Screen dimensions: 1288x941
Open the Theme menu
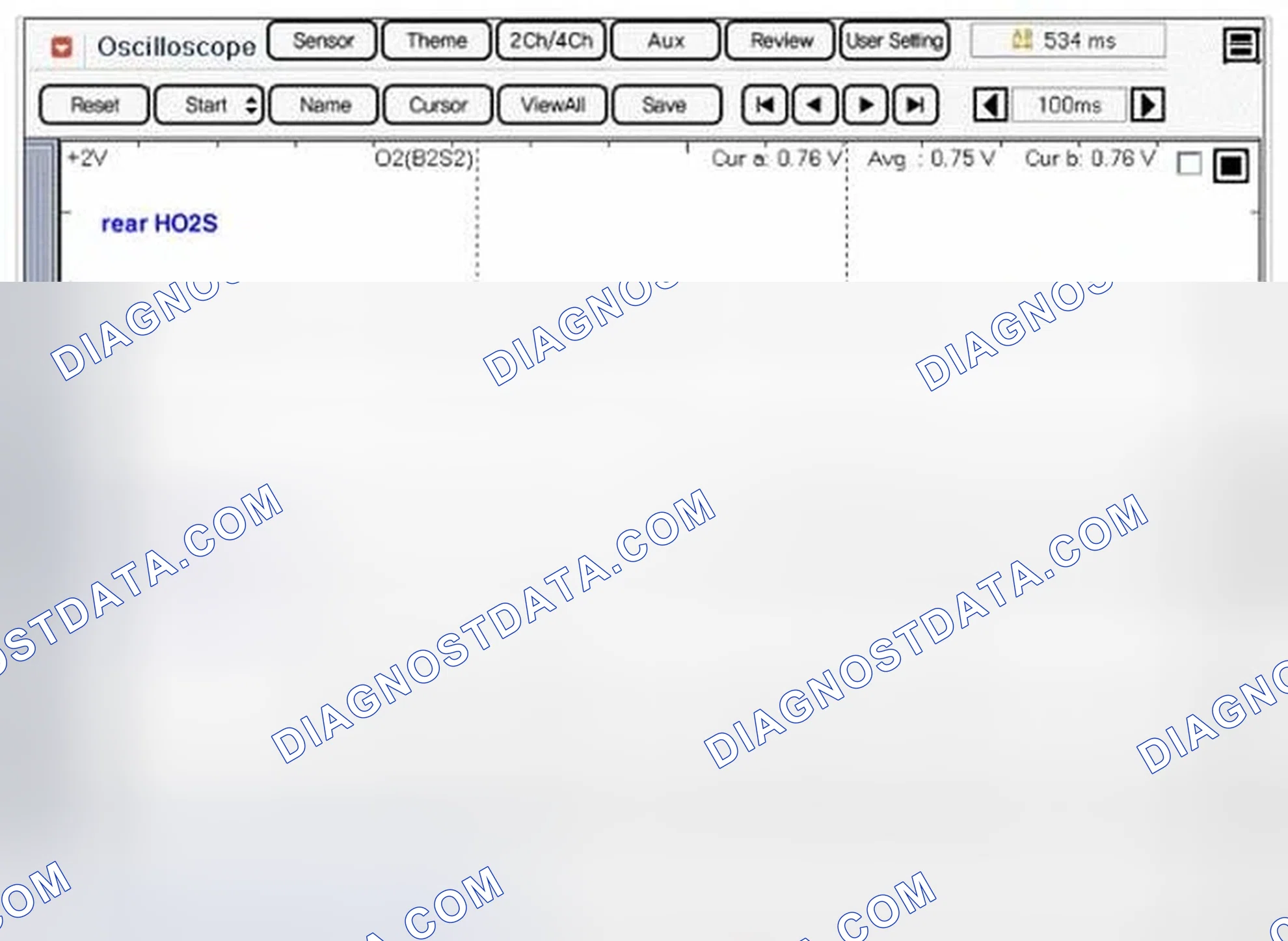pos(436,41)
